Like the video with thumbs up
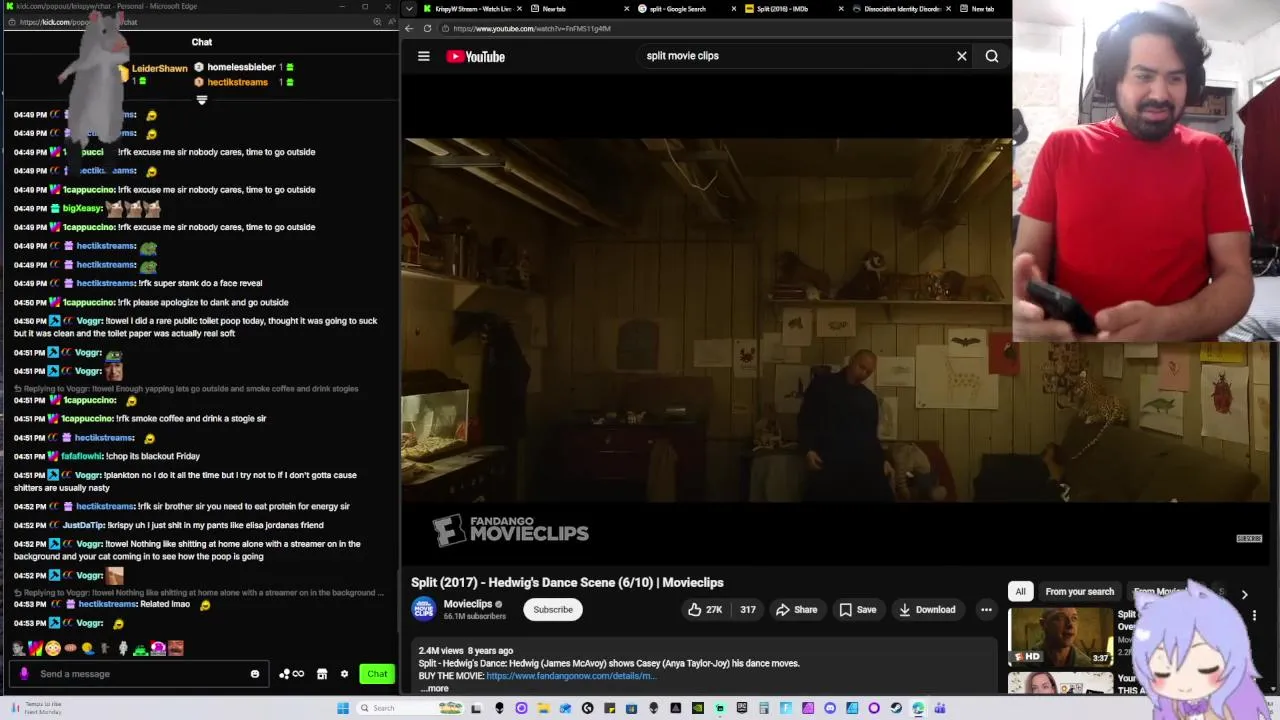This screenshot has width=1280, height=720. 705,609
